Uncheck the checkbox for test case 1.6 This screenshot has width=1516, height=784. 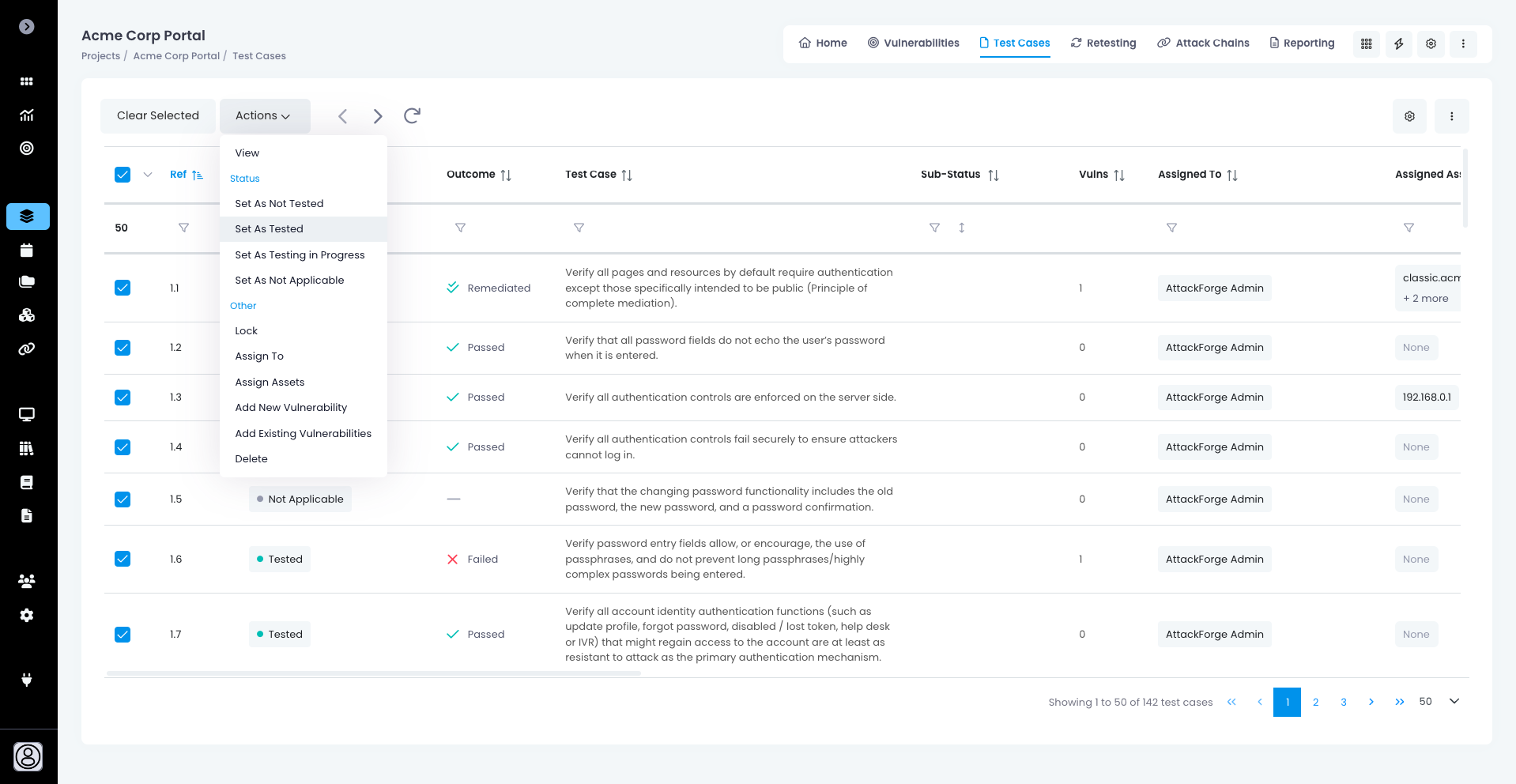pyautogui.click(x=123, y=559)
